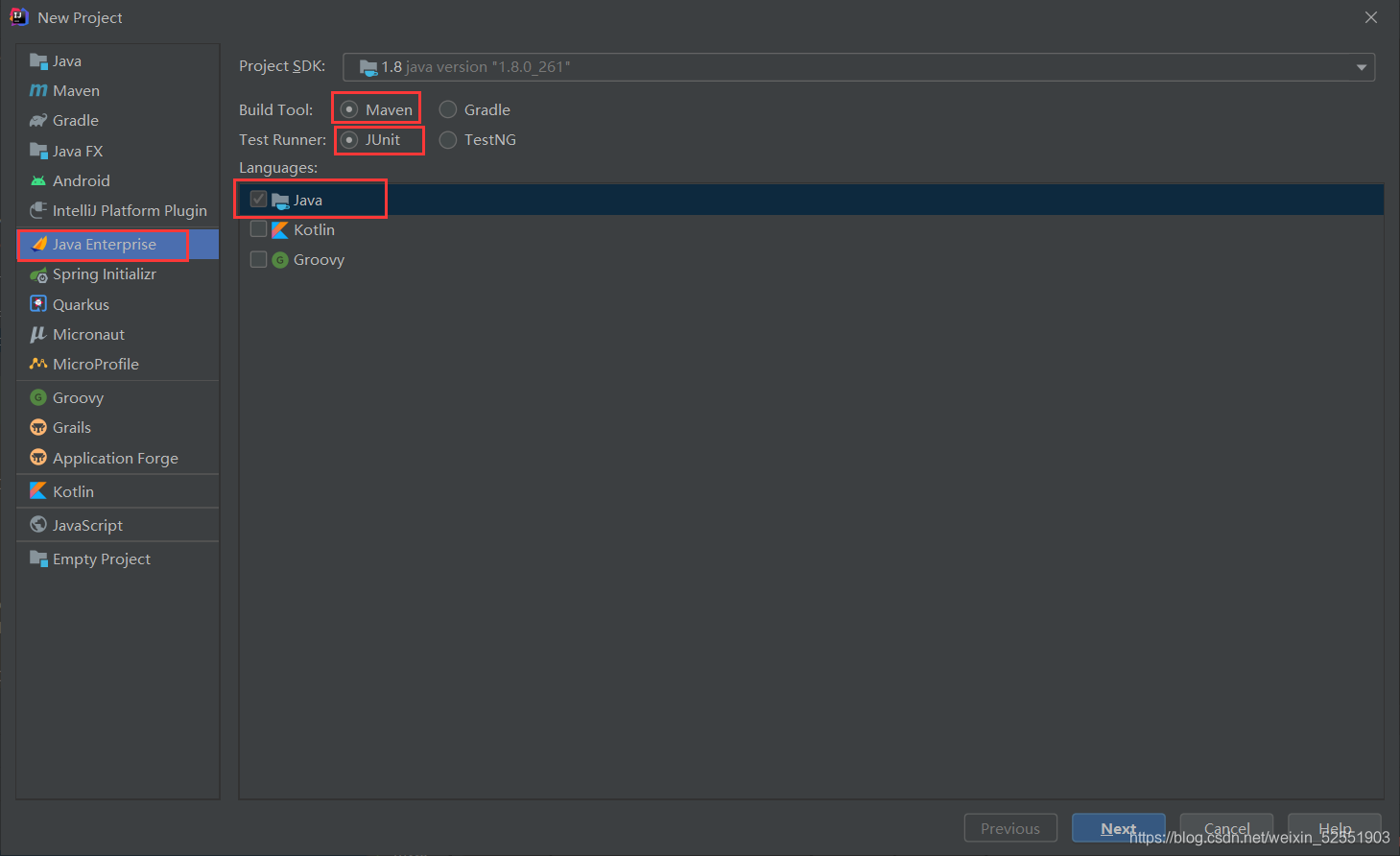Select 'Application Forge' text in sidebar
Viewport: 1400px width, 856px height.
pos(115,458)
